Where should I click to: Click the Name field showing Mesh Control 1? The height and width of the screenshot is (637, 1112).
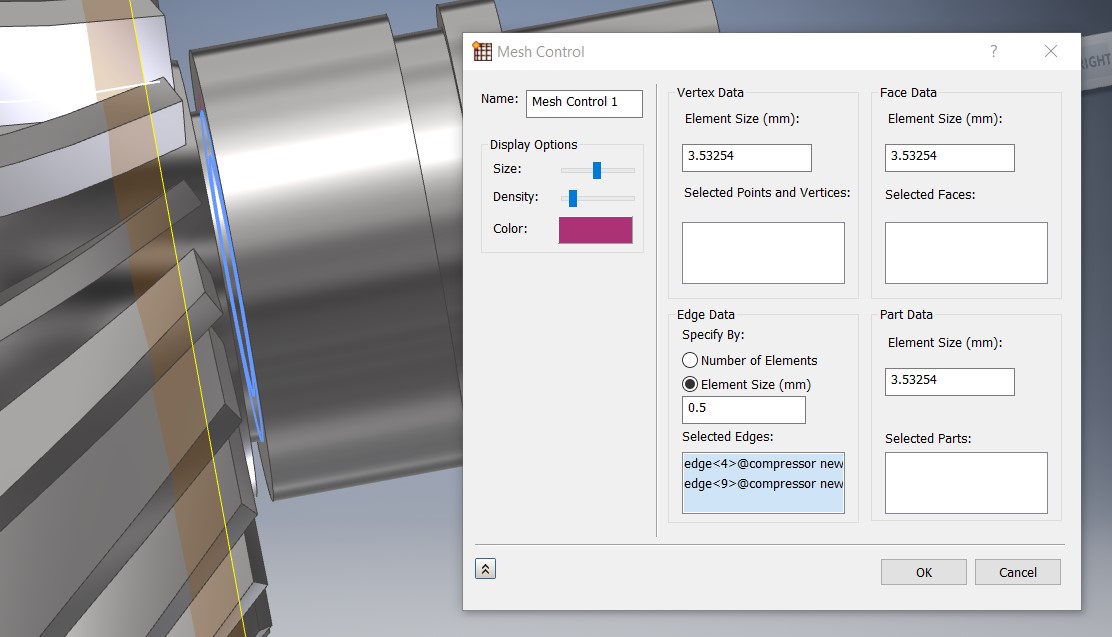(x=584, y=103)
